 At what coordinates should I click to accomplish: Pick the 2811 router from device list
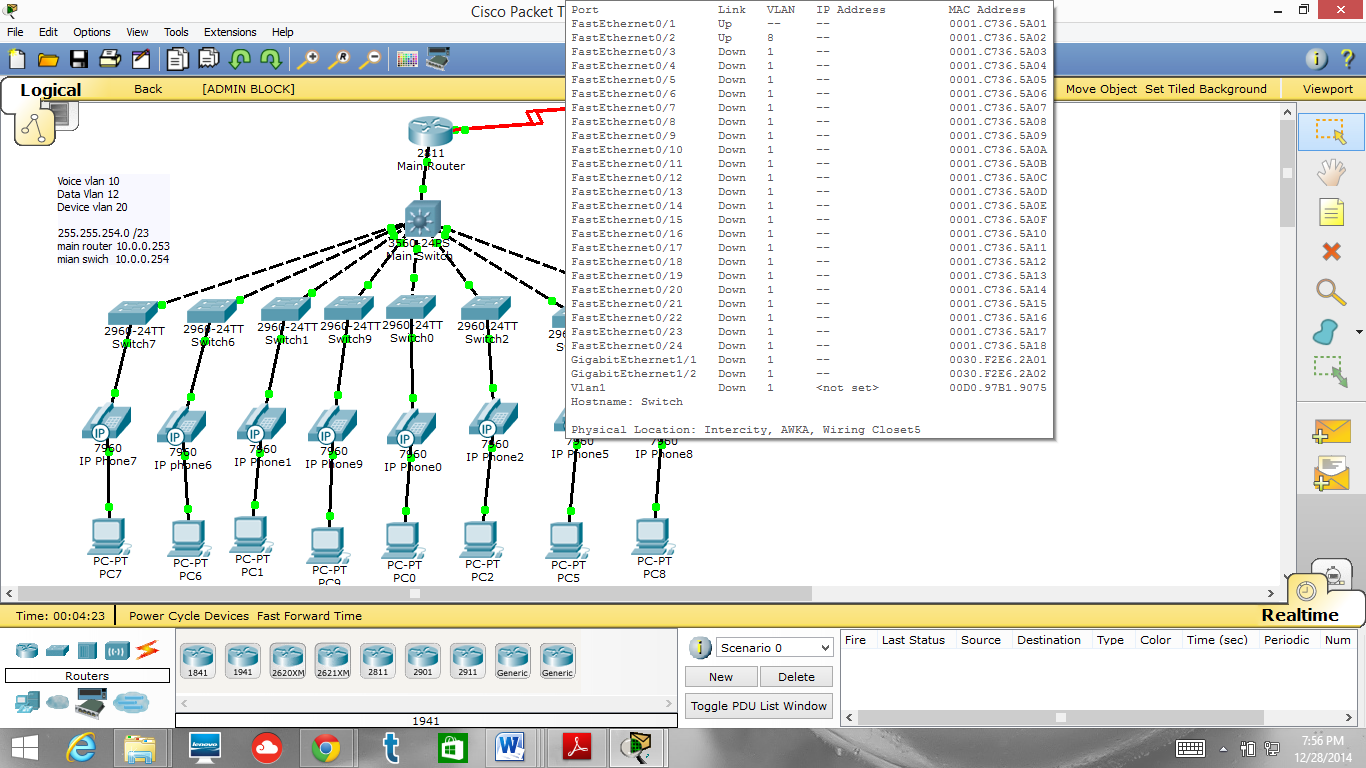tap(378, 661)
